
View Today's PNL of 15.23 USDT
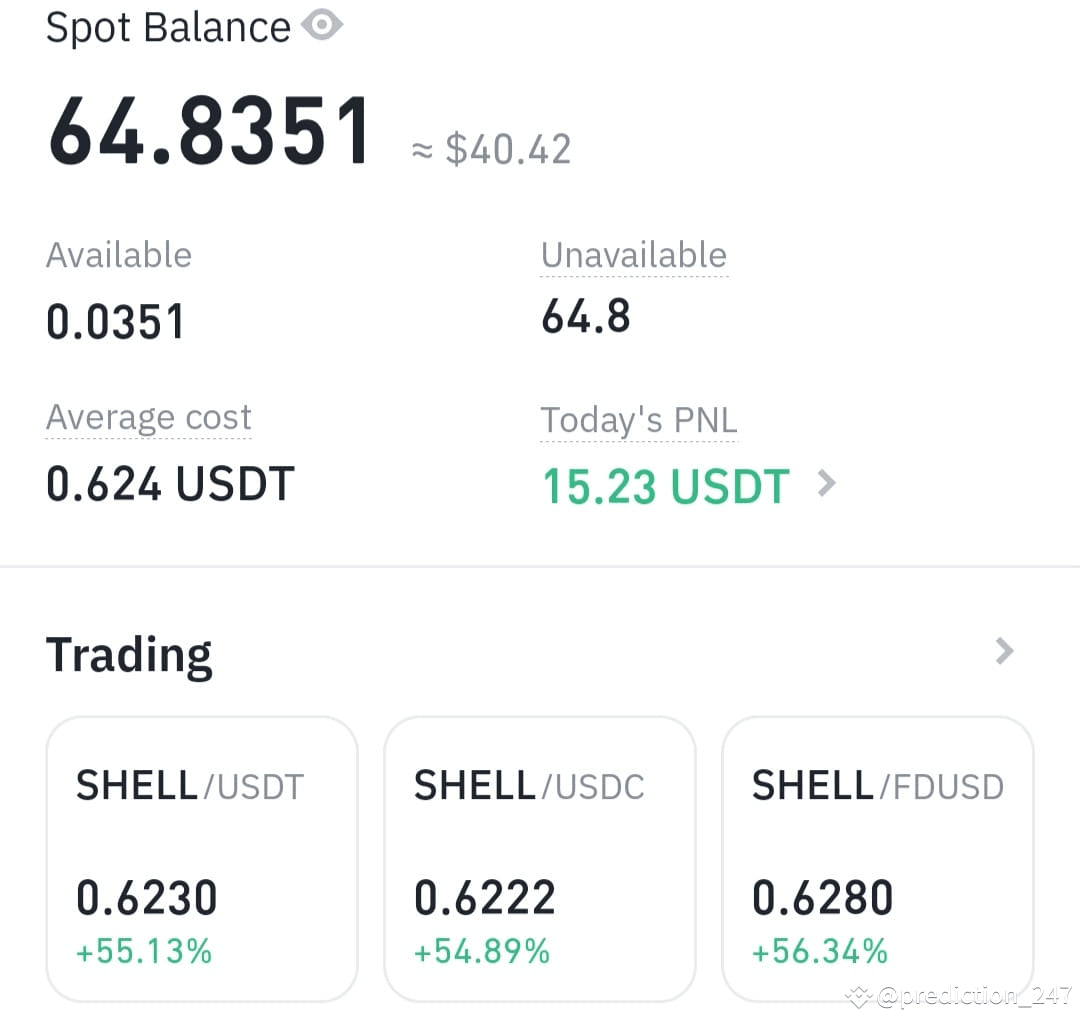(x=665, y=487)
